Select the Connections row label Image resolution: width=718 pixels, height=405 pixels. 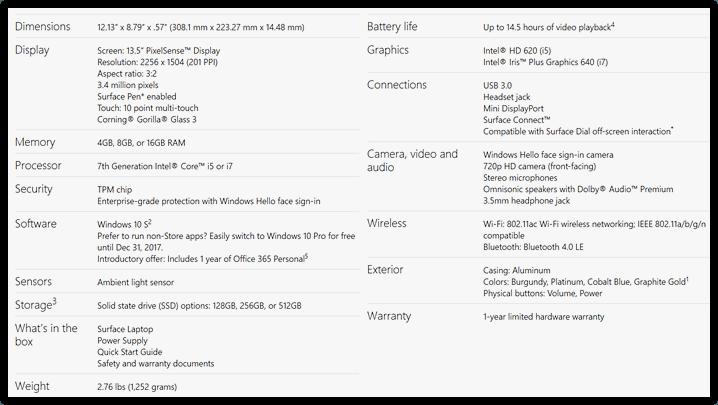397,85
